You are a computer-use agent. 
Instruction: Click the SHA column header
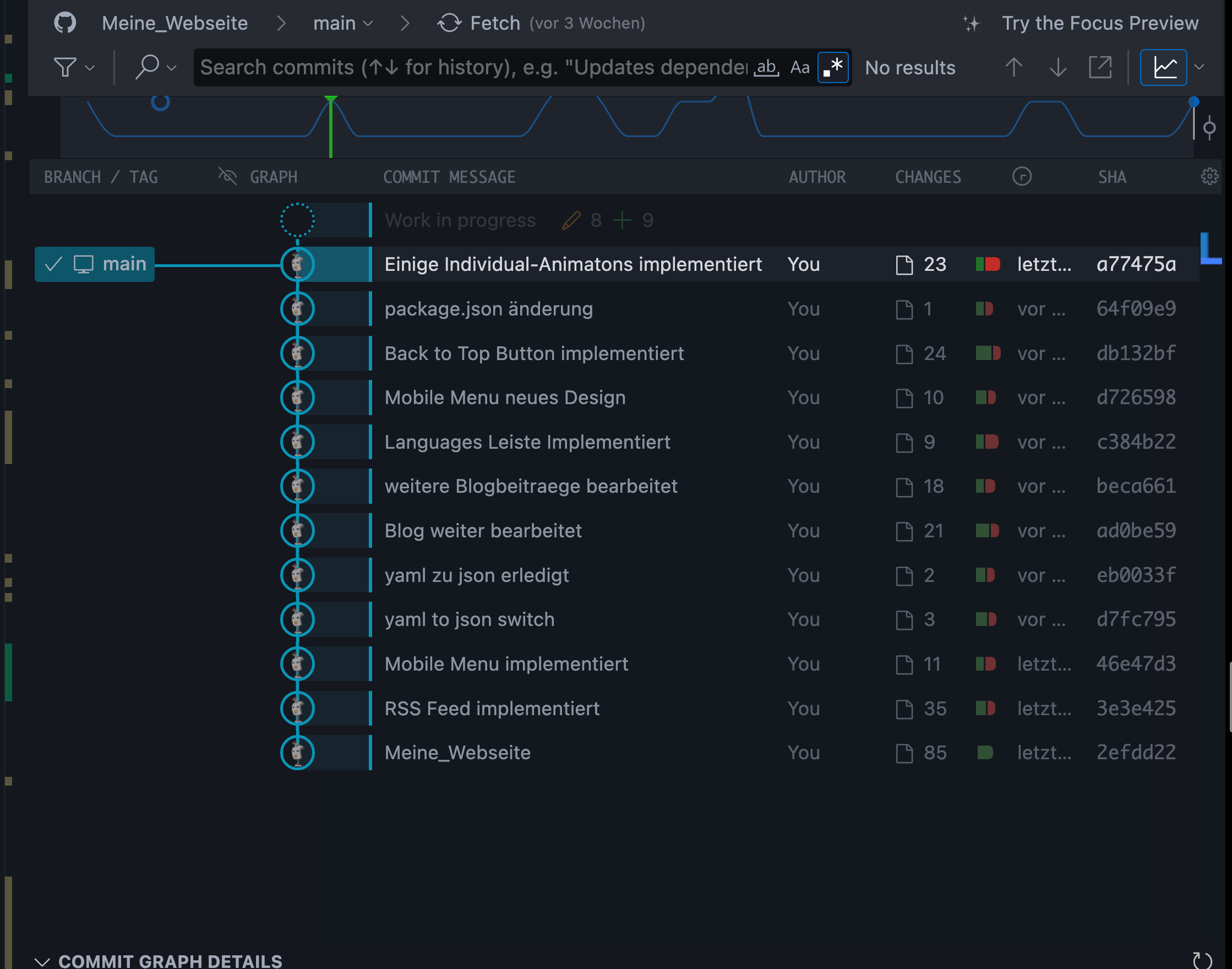[x=1112, y=177]
